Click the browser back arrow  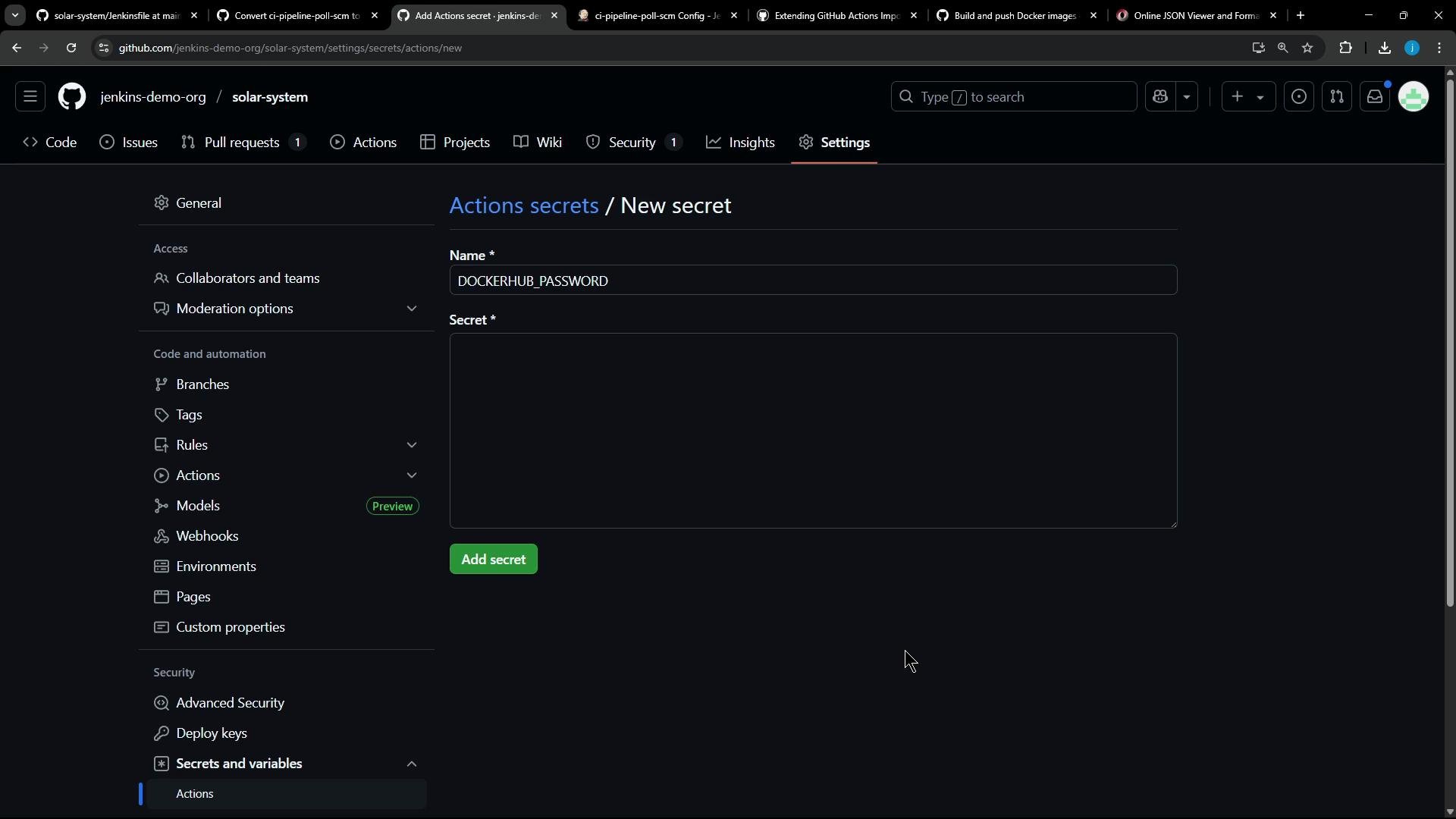(17, 48)
